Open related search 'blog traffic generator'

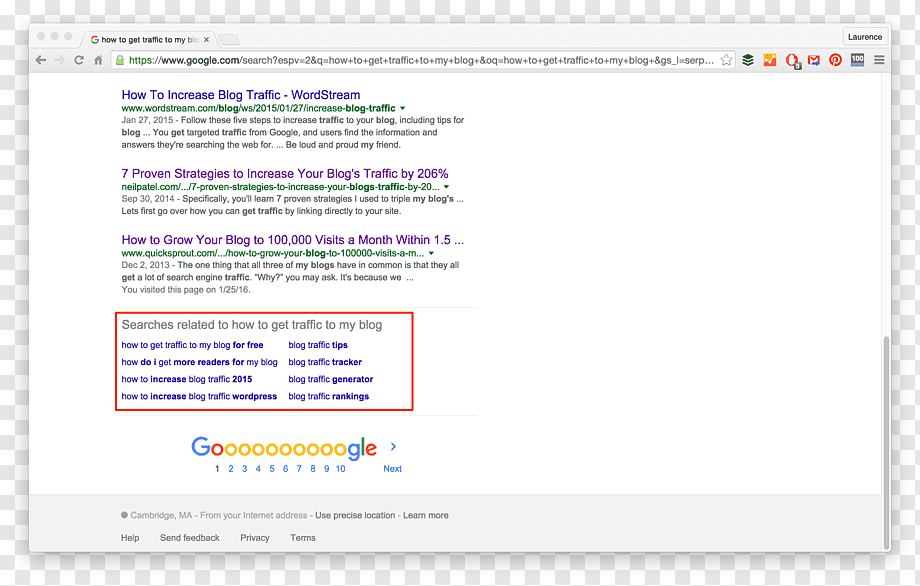(x=330, y=380)
